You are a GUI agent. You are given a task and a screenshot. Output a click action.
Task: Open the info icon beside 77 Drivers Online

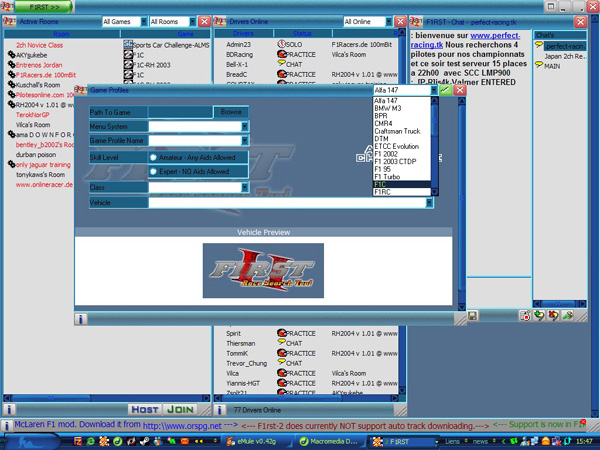coord(219,410)
